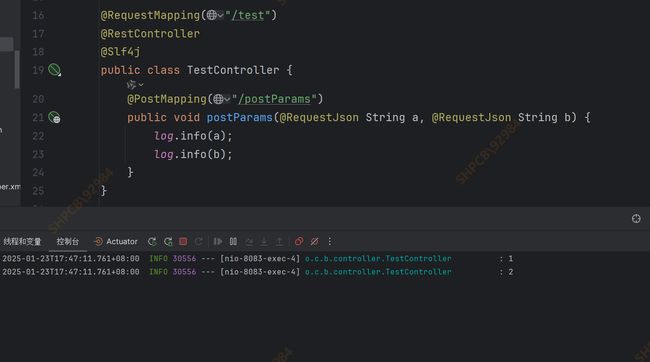
Task: Open the View Breakpoints dialog icon
Action: 299,241
